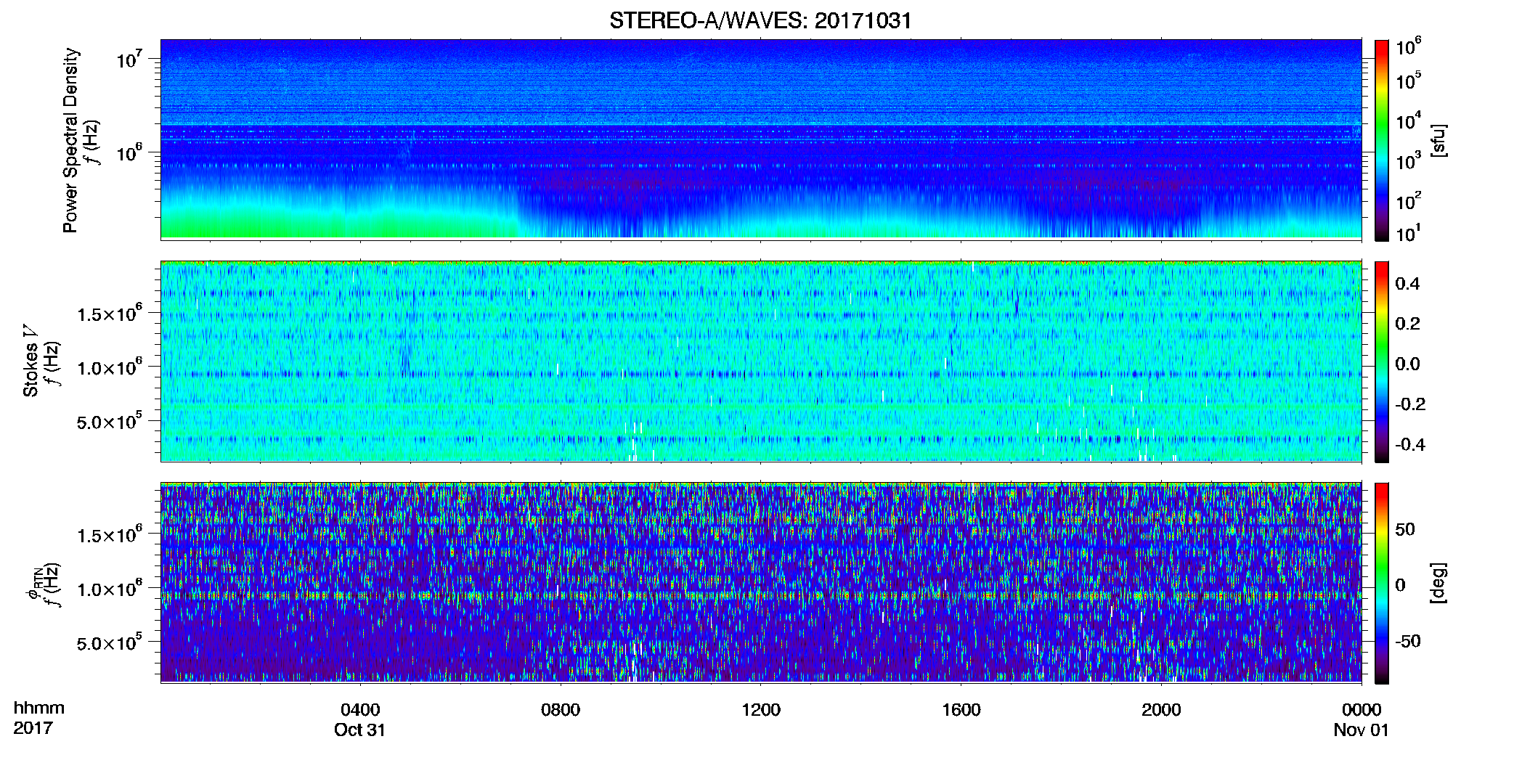Click the 2000 time axis label

pyautogui.click(x=1161, y=710)
